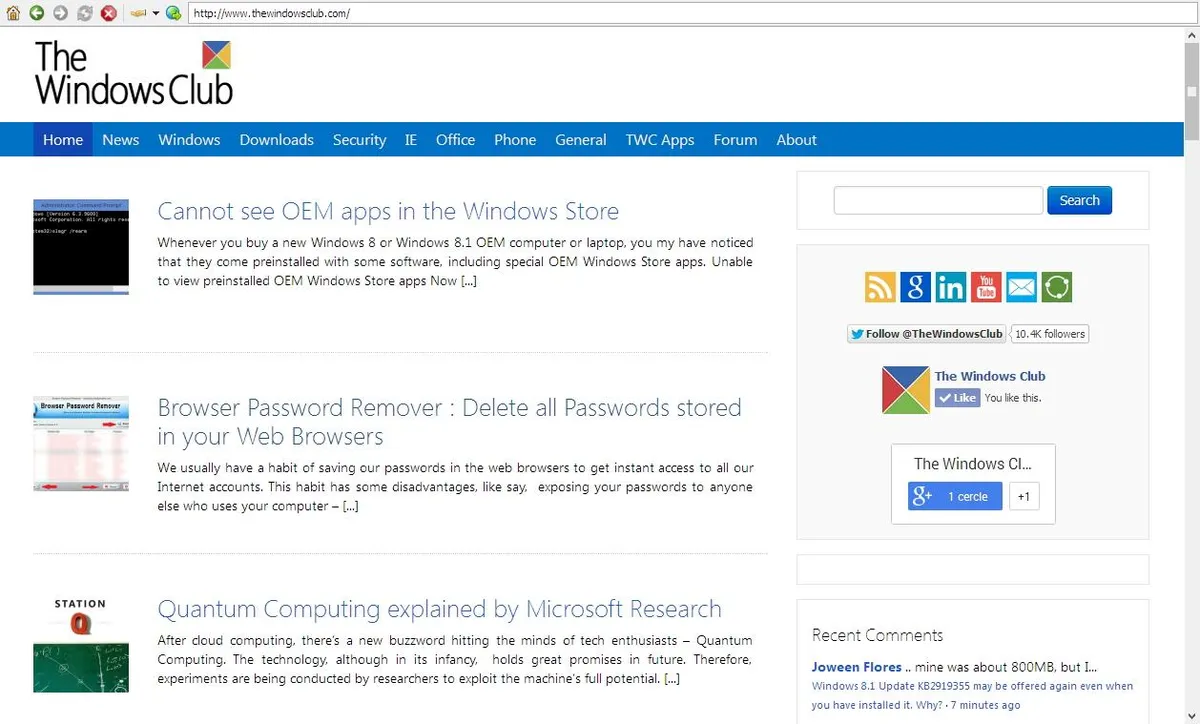This screenshot has width=1200, height=724.
Task: Add The Windows Club to a Google+ circle
Action: [x=954, y=495]
